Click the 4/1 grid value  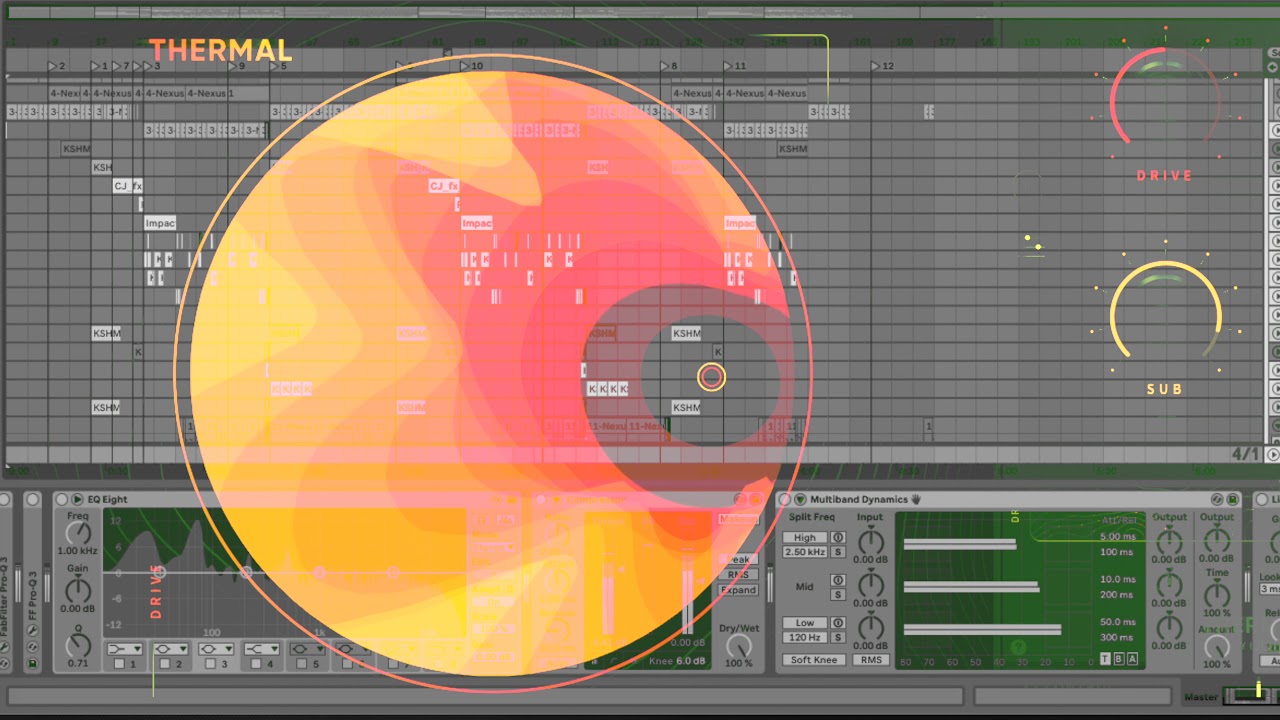click(1246, 454)
